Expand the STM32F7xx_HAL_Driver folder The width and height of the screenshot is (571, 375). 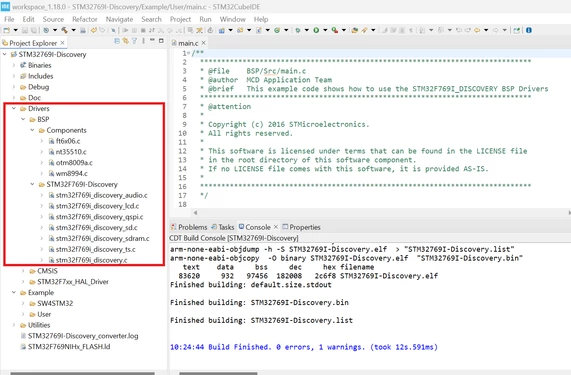23,281
